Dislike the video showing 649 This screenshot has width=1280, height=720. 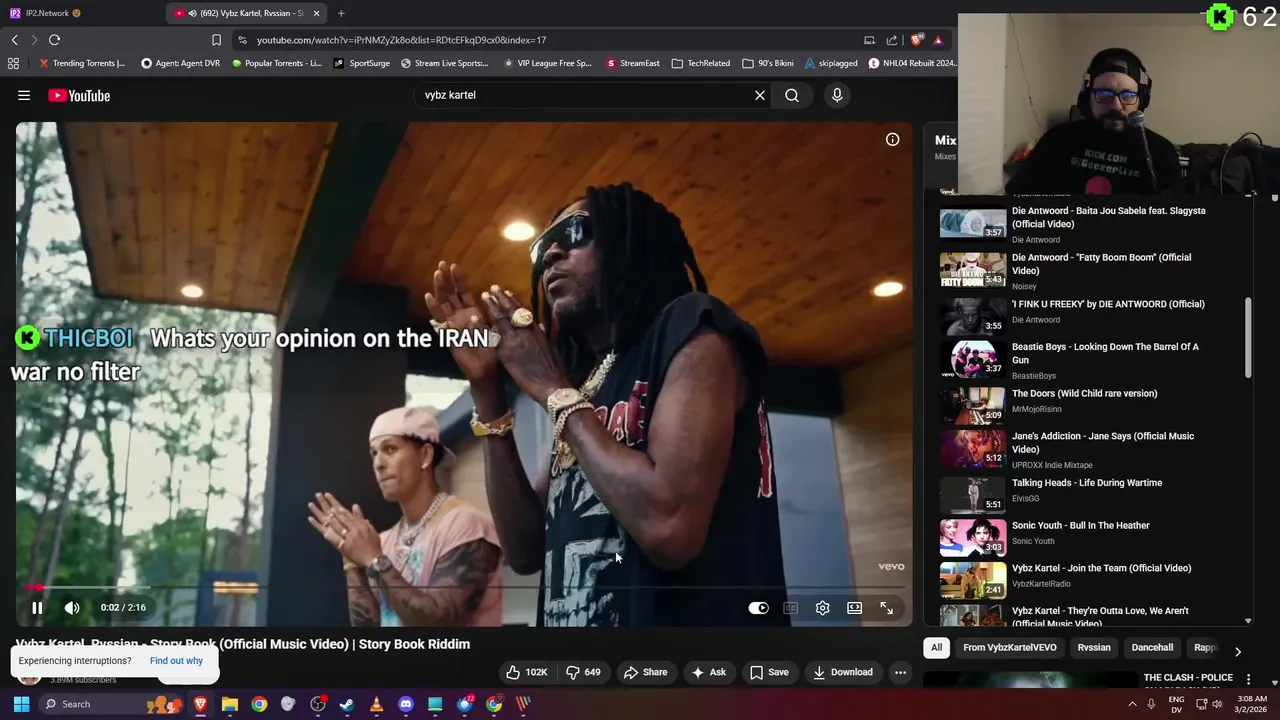coord(583,672)
